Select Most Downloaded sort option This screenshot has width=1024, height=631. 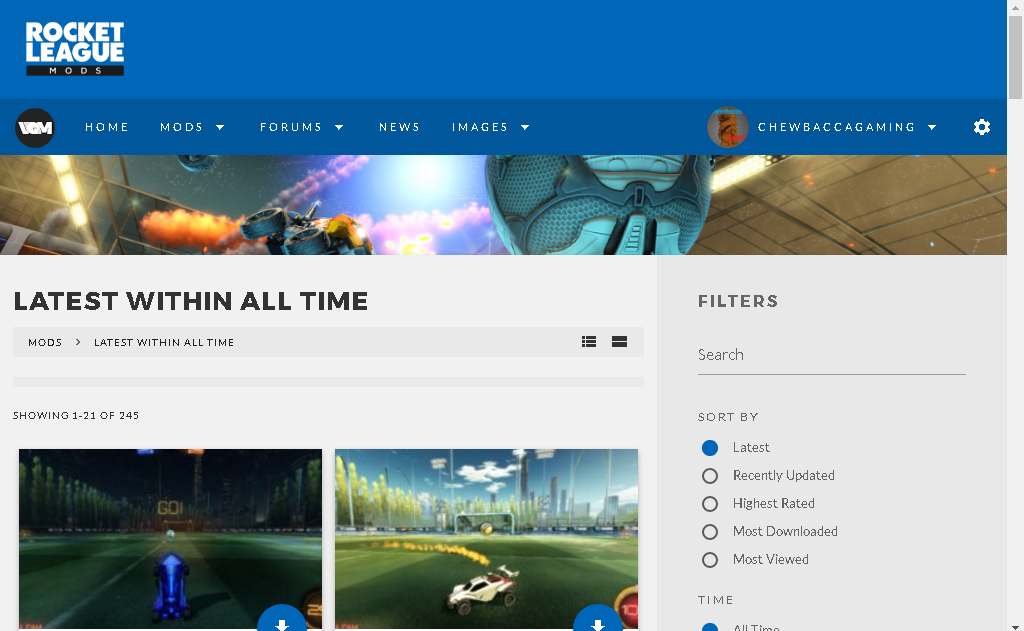710,532
